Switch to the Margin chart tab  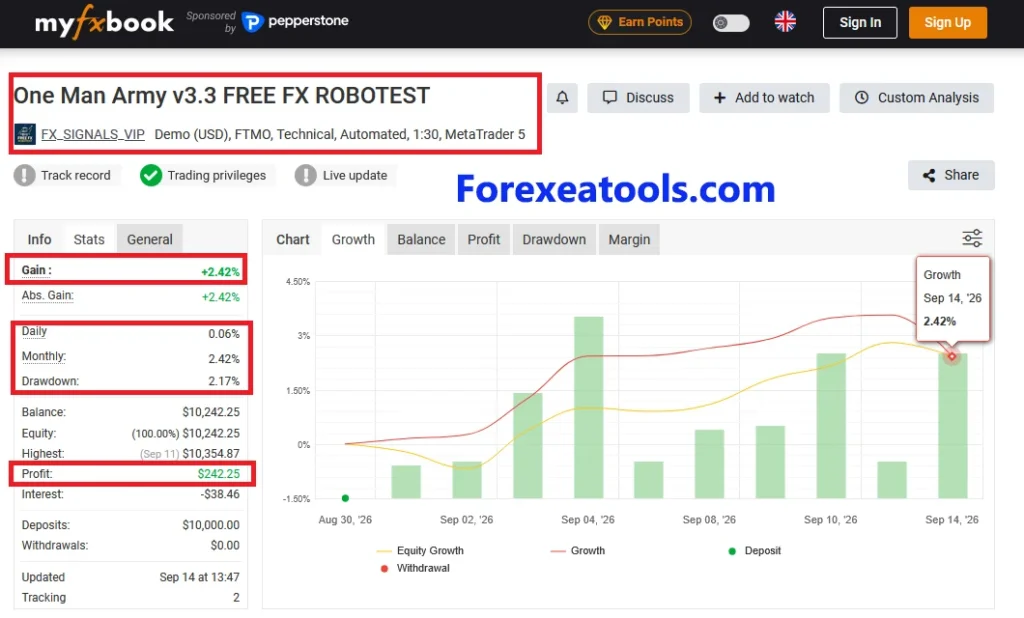pyautogui.click(x=630, y=239)
